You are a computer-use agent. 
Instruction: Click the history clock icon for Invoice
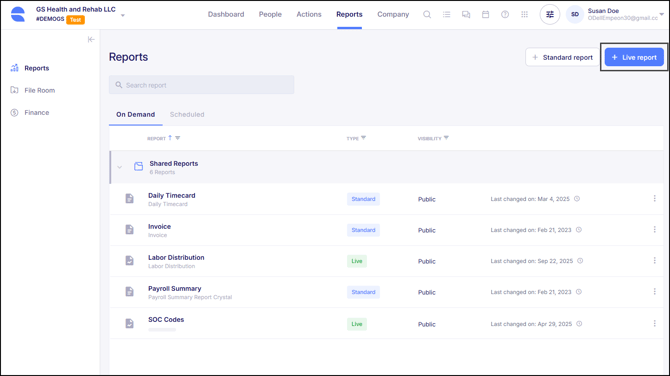click(579, 230)
